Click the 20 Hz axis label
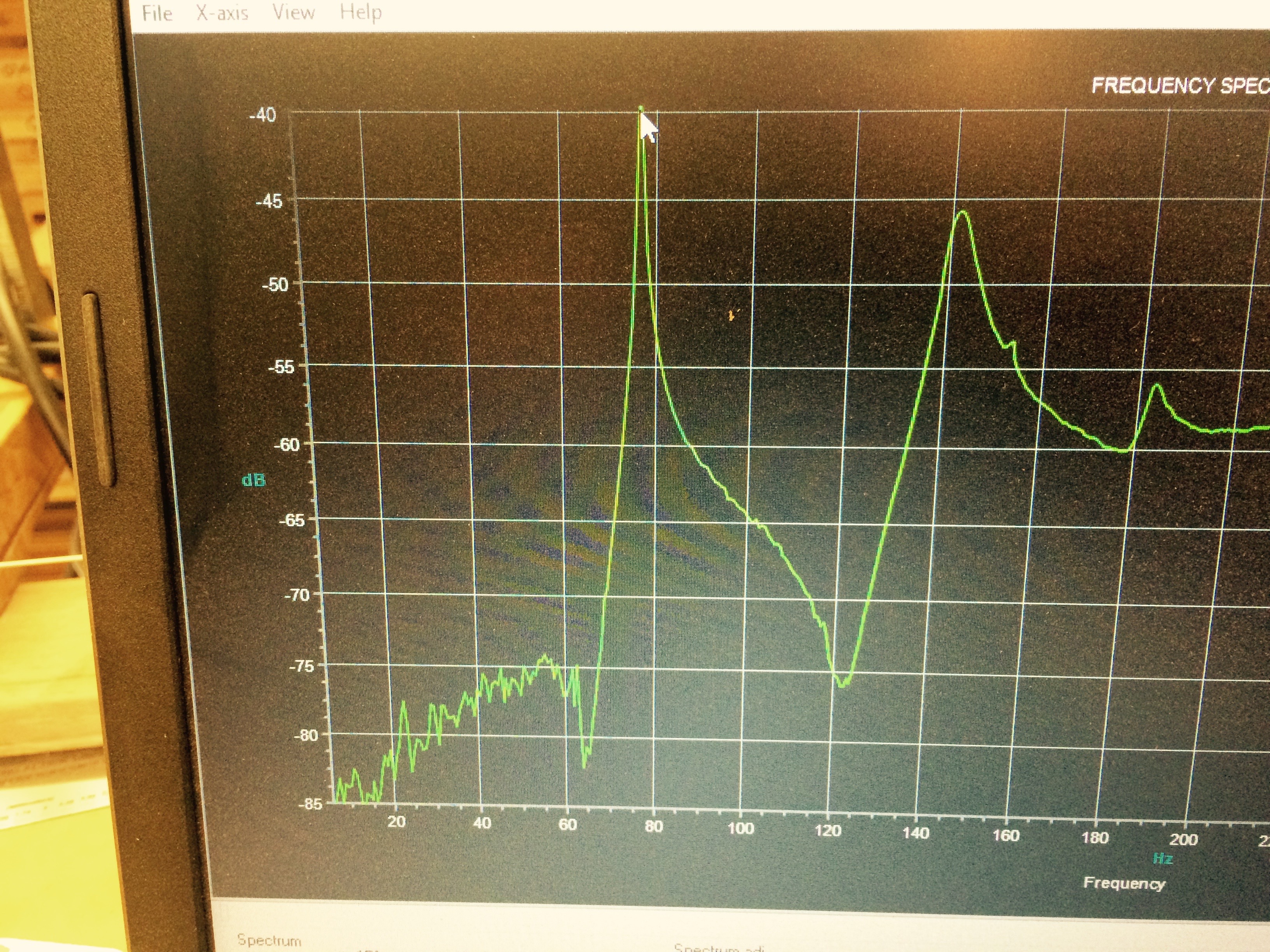This screenshot has width=1270, height=952. 396,822
